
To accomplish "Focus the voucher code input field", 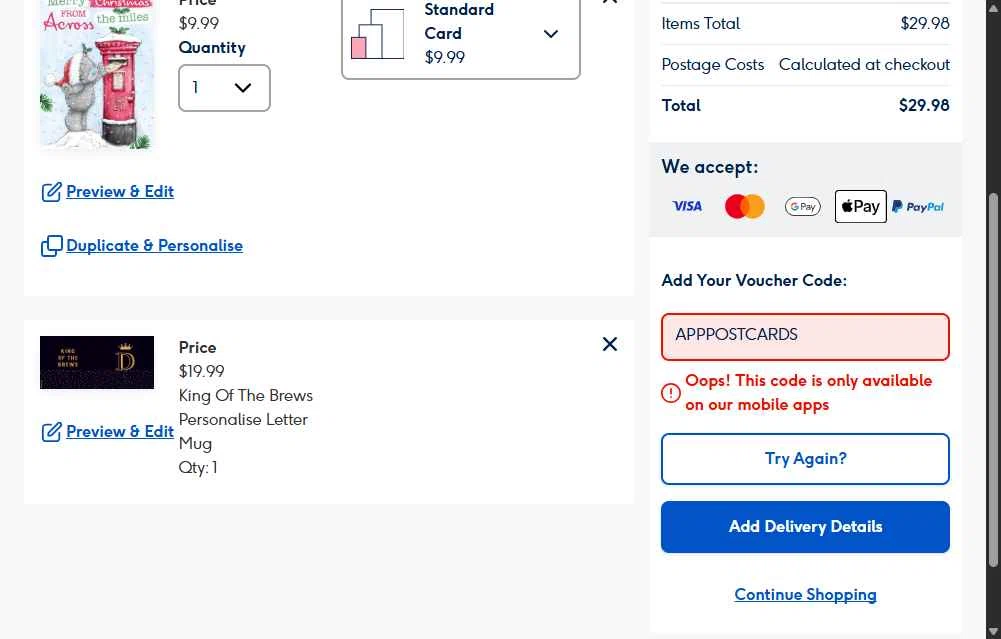I will 805,336.
